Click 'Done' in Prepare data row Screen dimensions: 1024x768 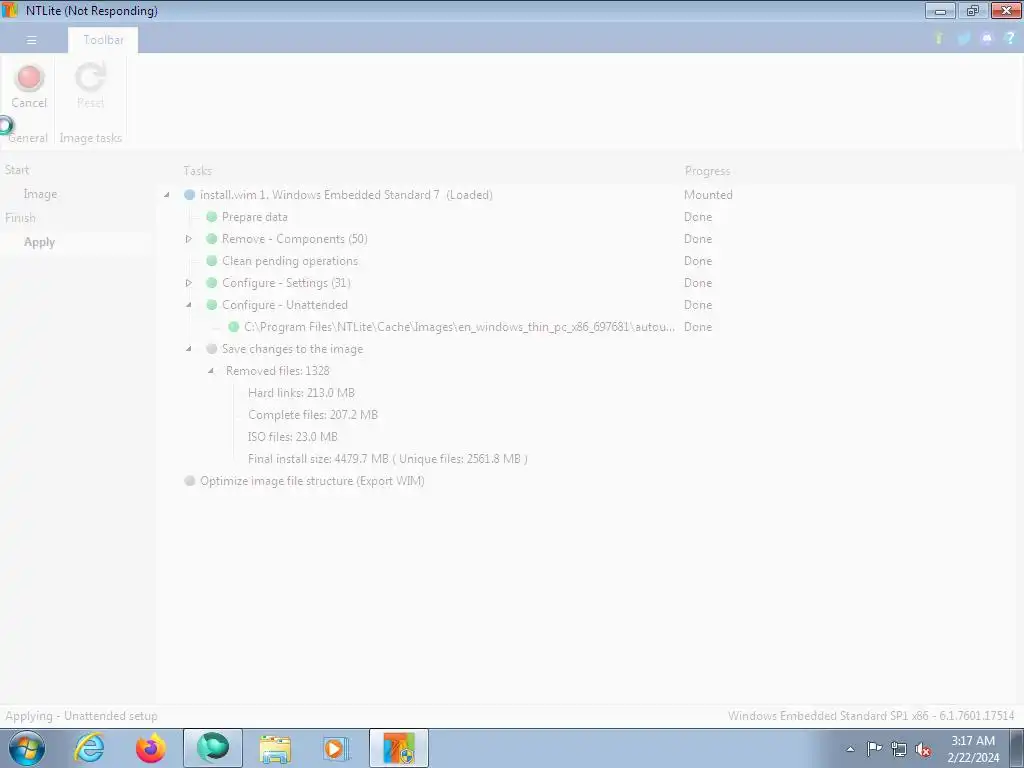point(697,217)
